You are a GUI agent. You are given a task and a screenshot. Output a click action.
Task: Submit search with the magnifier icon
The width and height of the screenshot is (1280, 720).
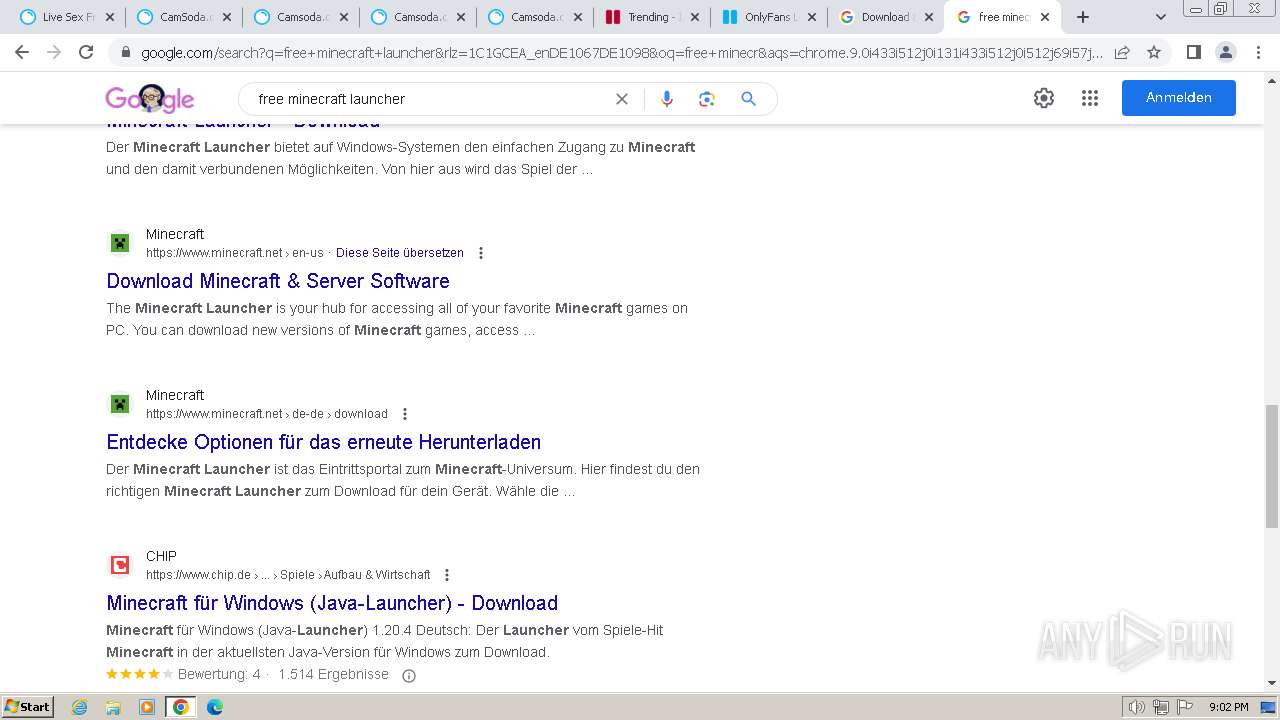748,99
